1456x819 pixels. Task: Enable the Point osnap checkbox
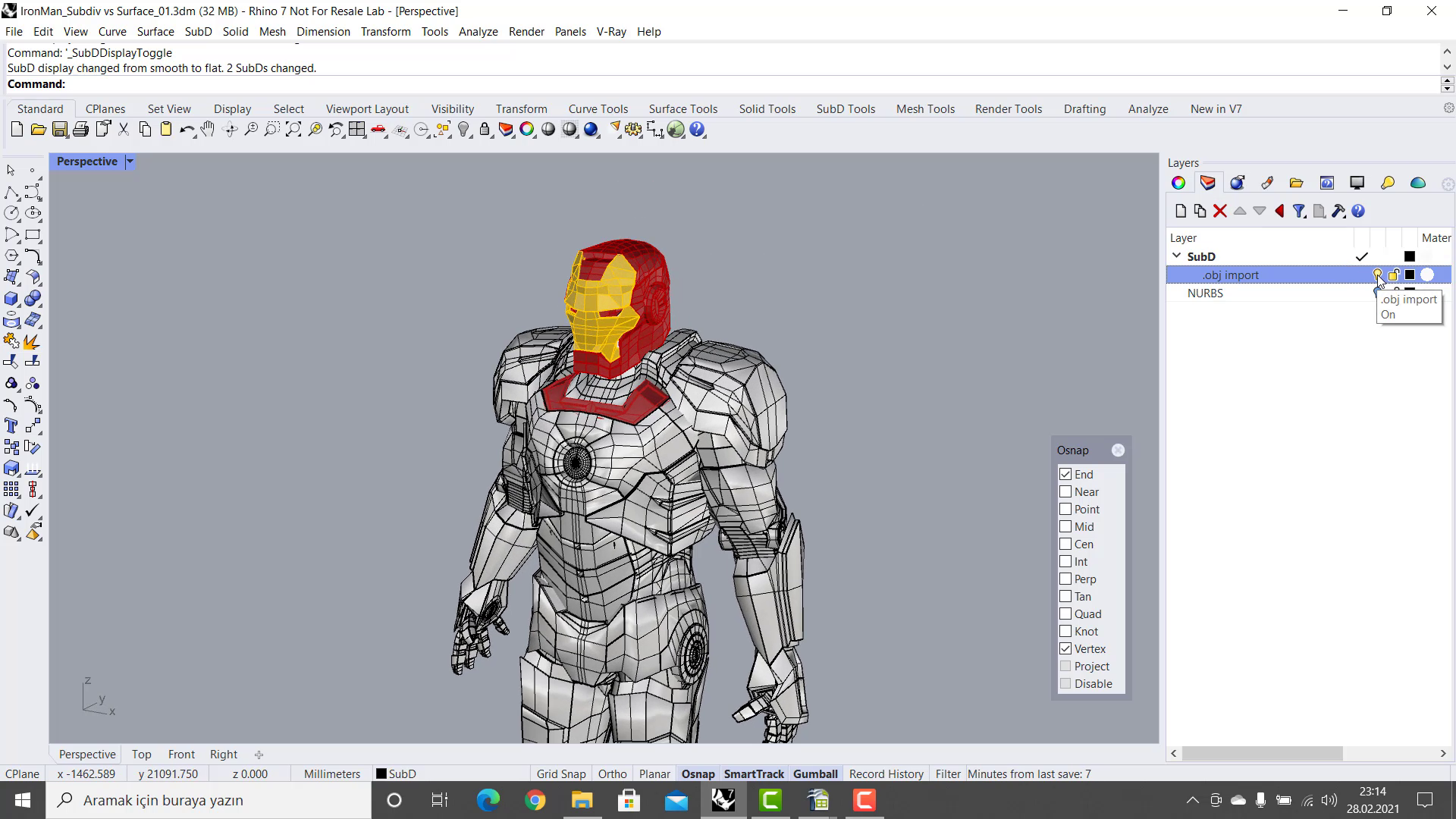(1065, 510)
